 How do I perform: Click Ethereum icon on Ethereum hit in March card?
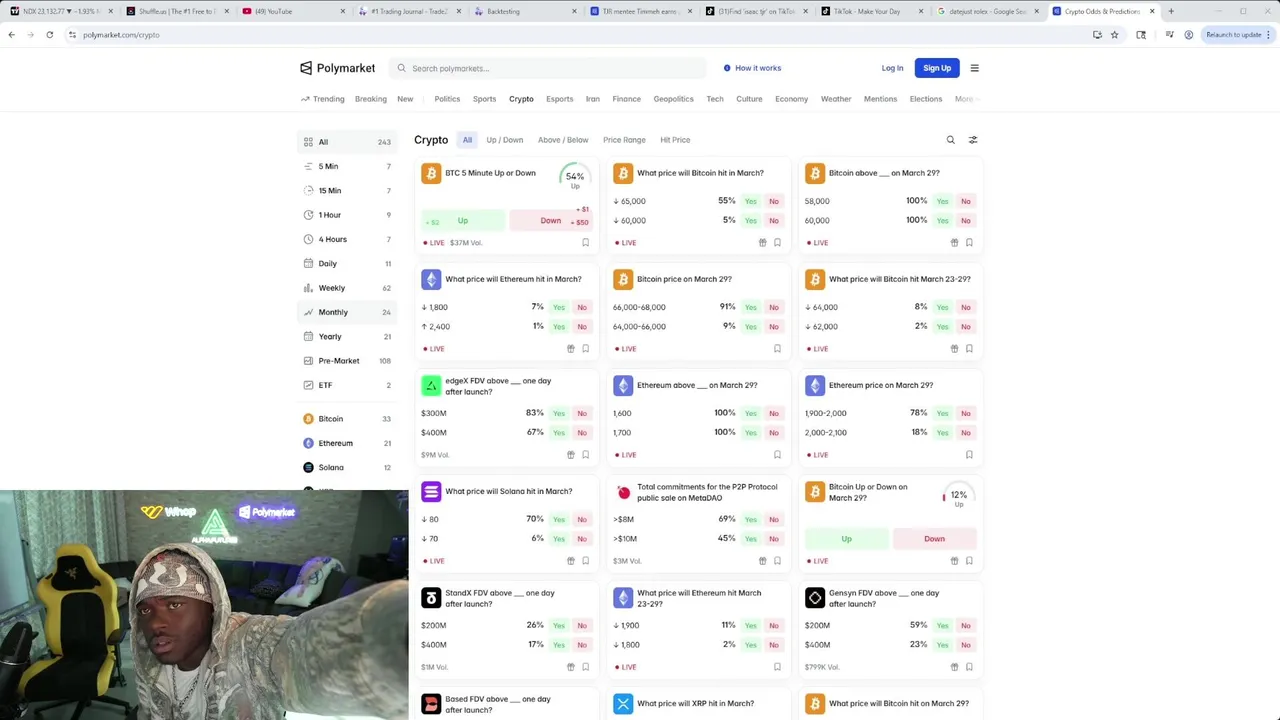[431, 280]
